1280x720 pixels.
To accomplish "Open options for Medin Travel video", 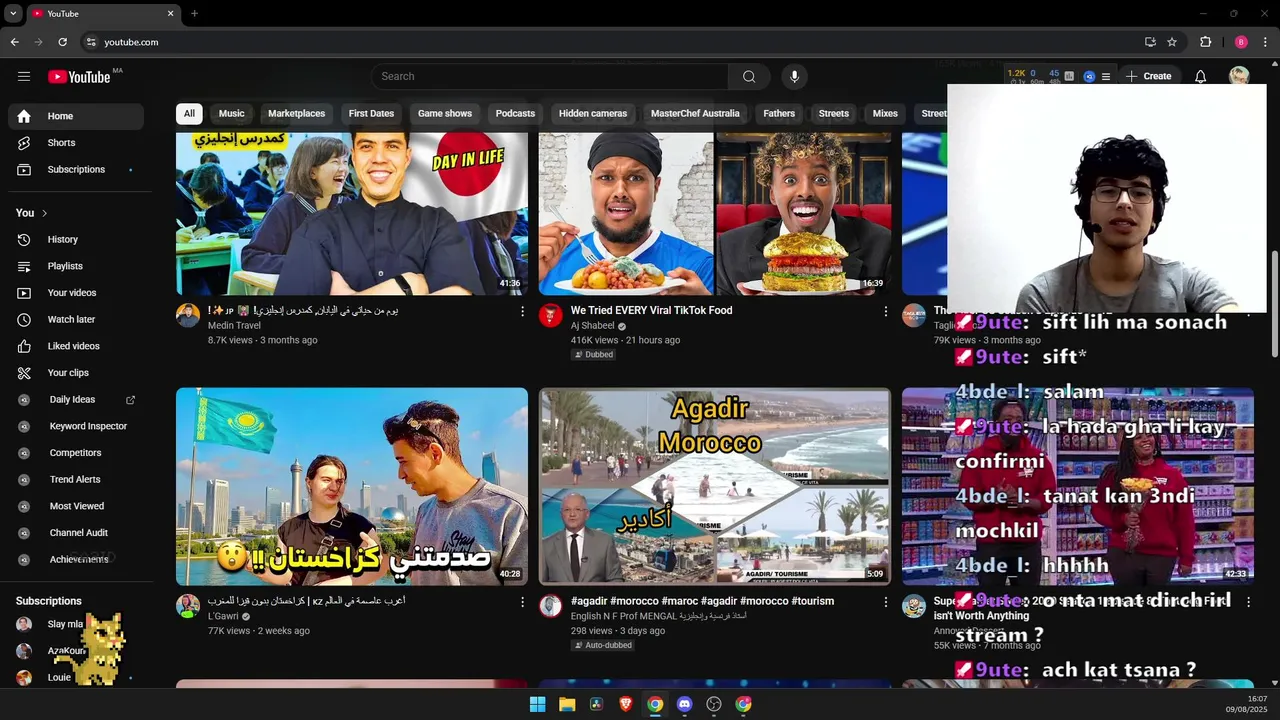I will click(522, 311).
